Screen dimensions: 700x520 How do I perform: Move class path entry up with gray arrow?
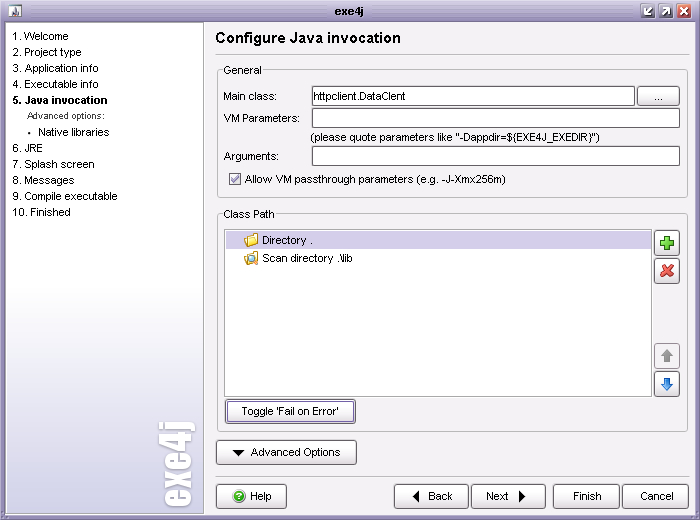[x=667, y=356]
